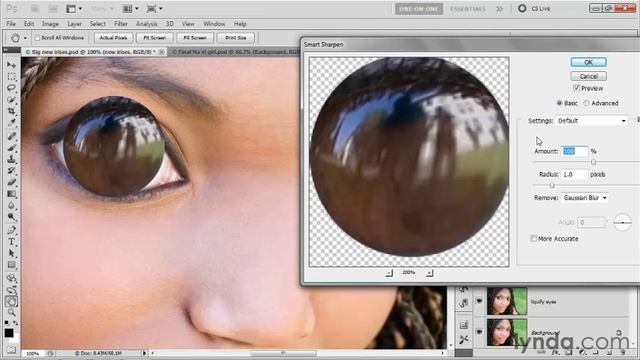This screenshot has width=640, height=360.
Task: Click the Print Size button
Action: click(x=236, y=38)
